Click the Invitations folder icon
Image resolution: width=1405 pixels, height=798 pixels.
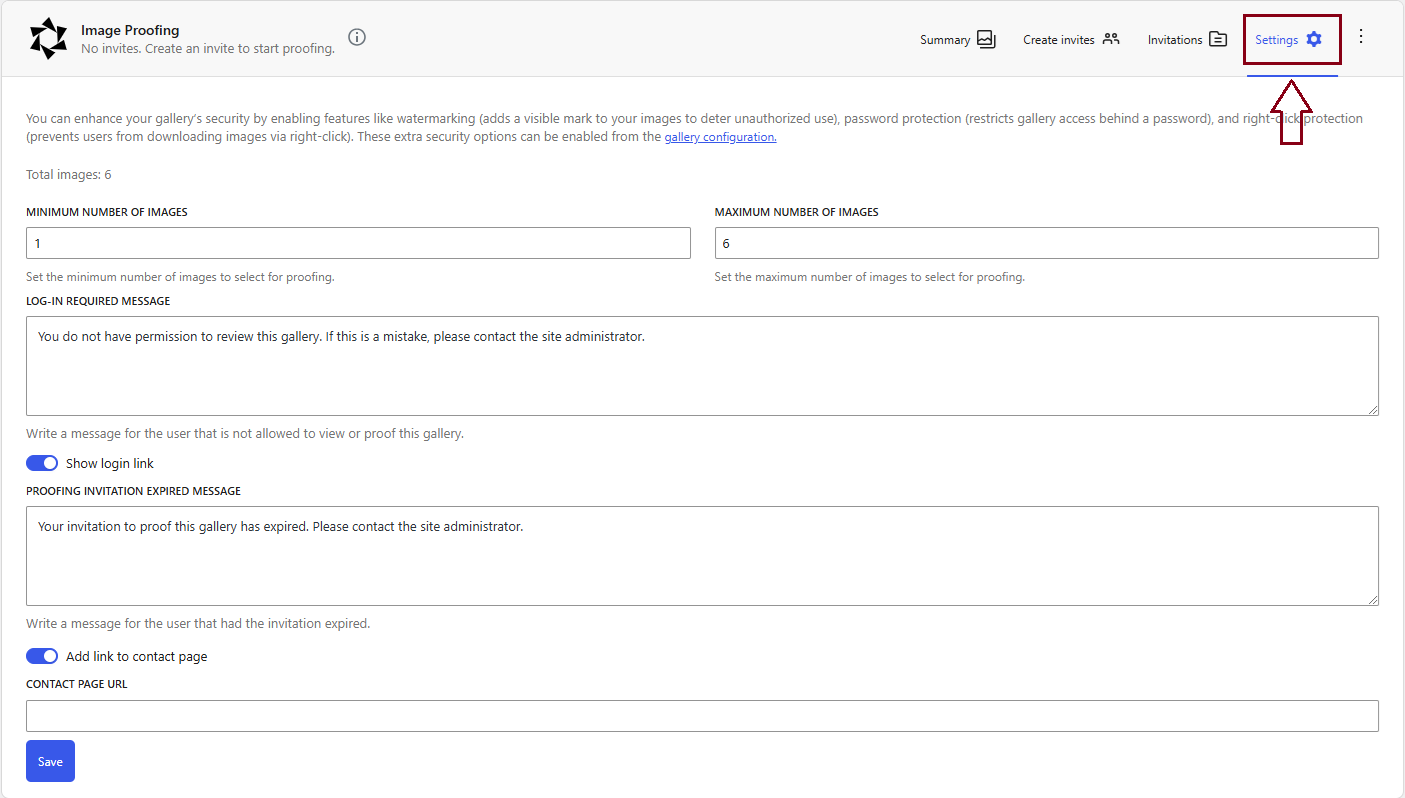coord(1217,40)
